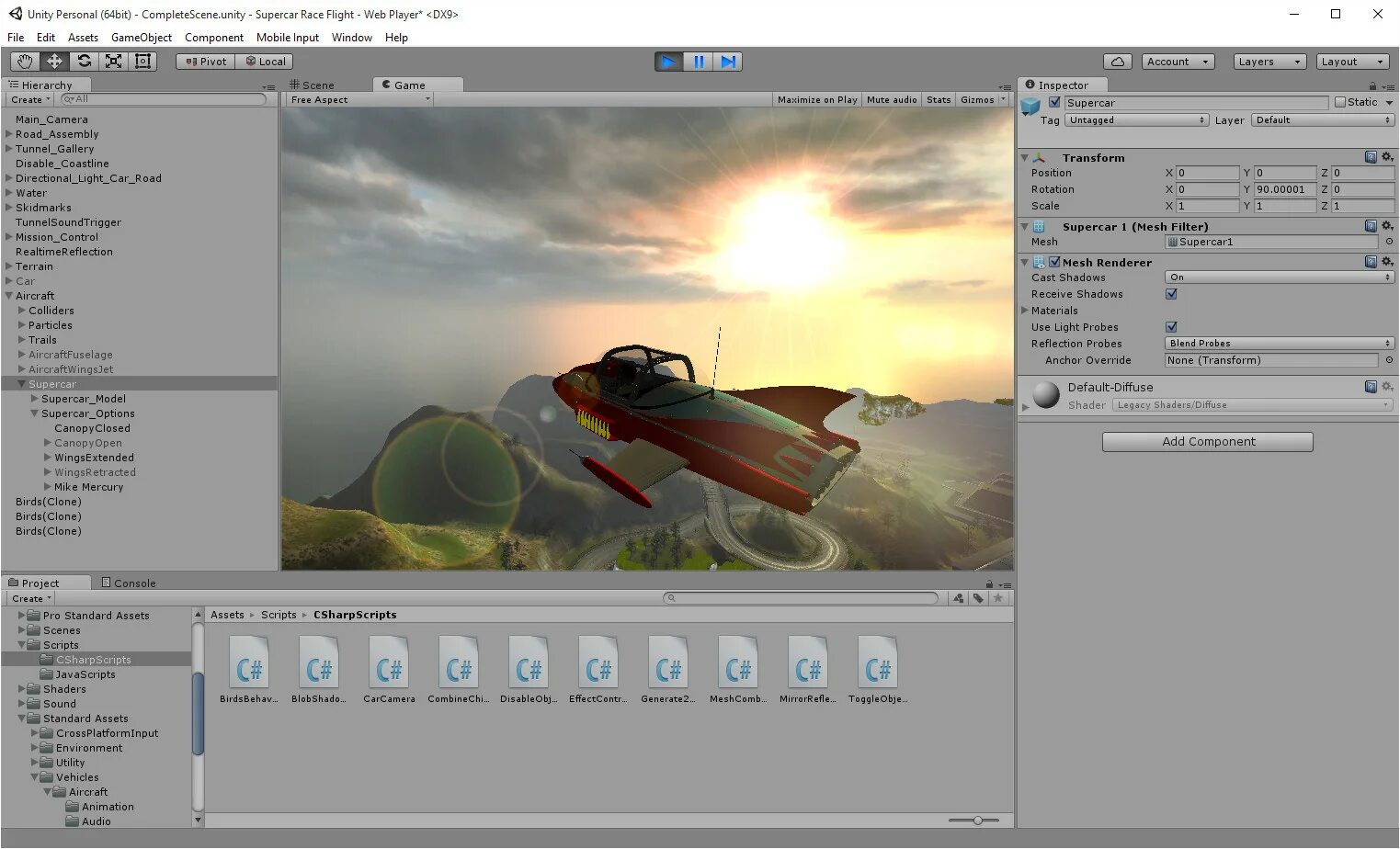Select the Rect transform tool
1400x849 pixels.
pos(142,62)
